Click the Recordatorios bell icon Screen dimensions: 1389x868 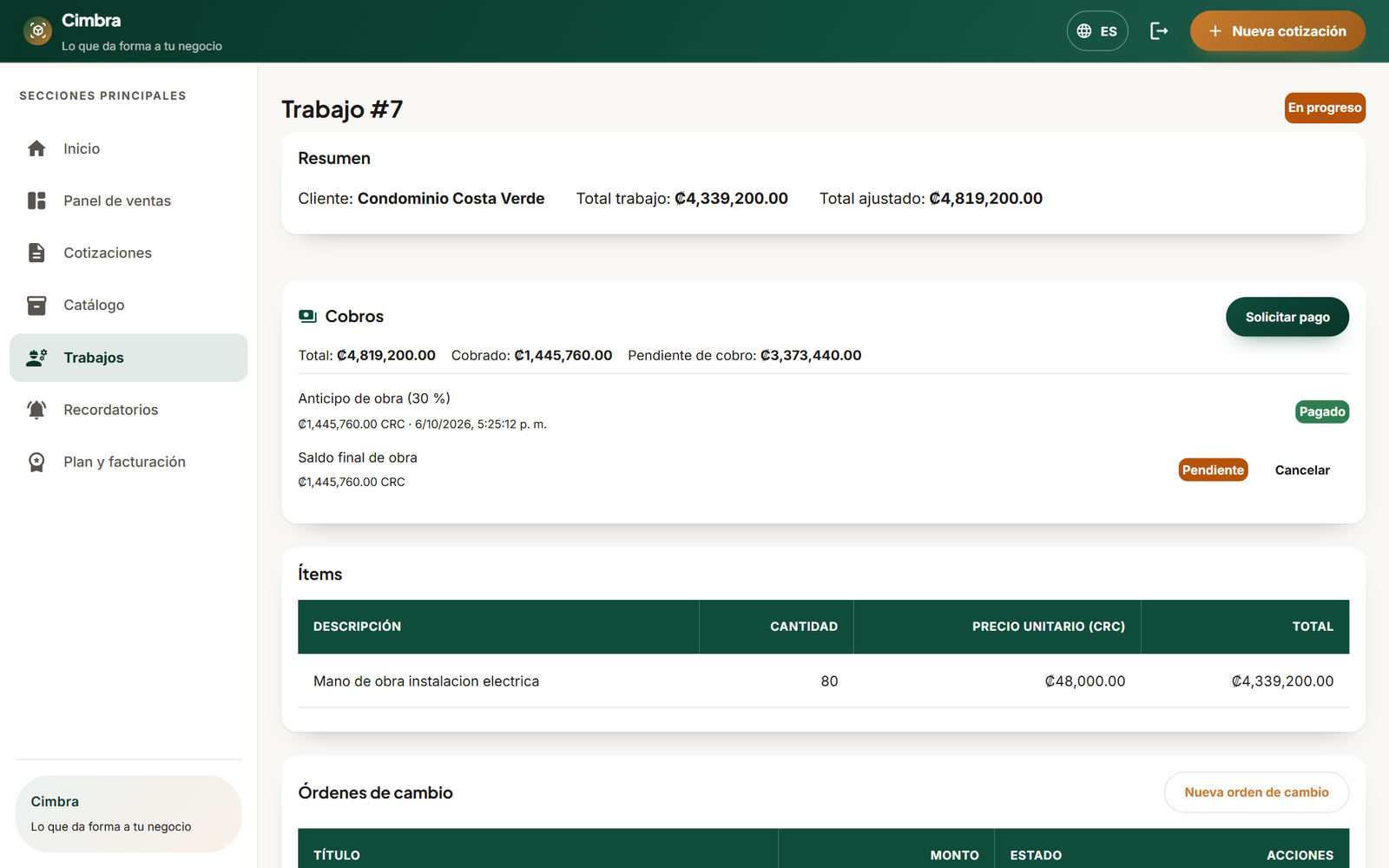click(x=36, y=410)
